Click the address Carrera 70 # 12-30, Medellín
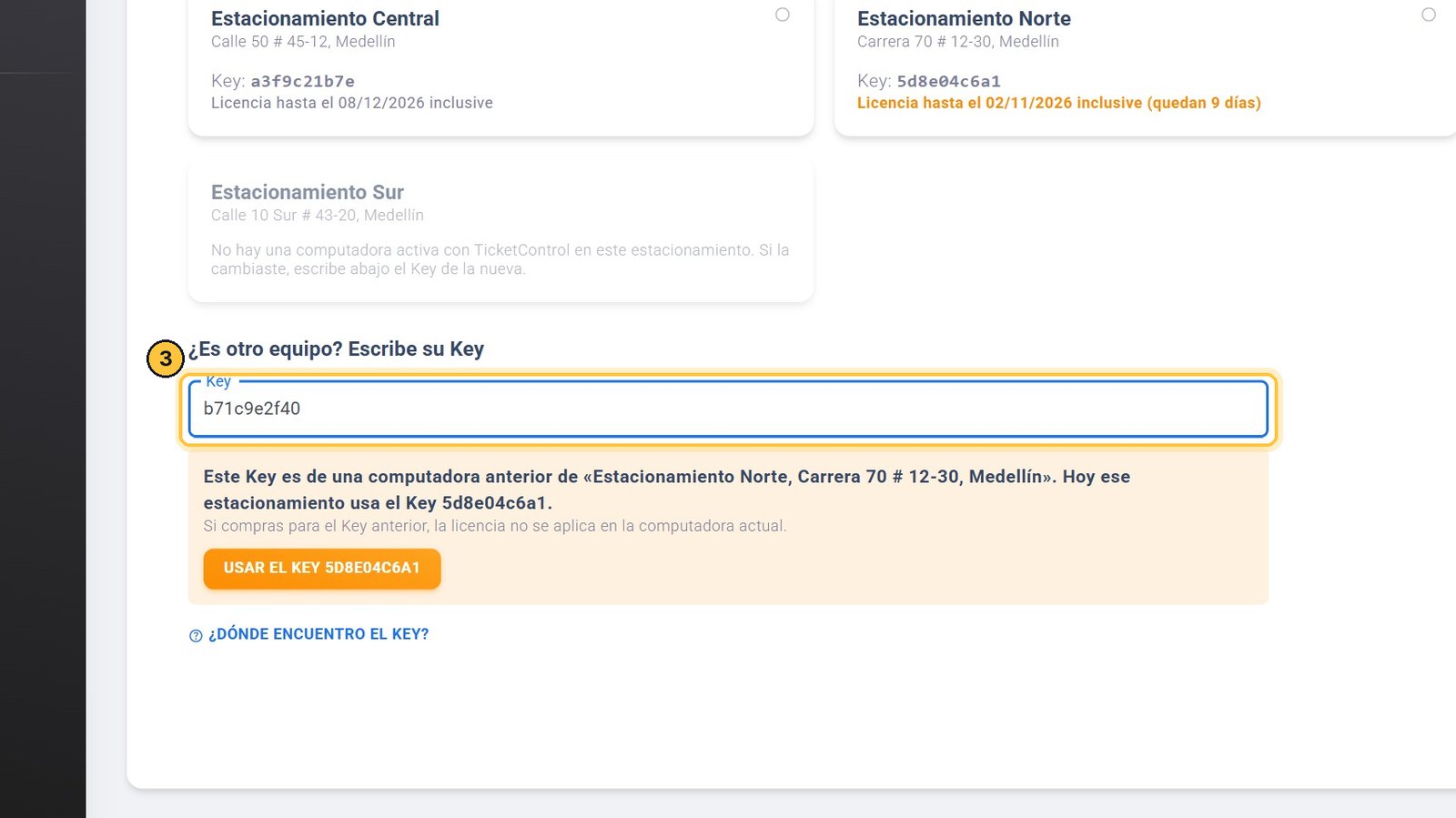 tap(958, 42)
